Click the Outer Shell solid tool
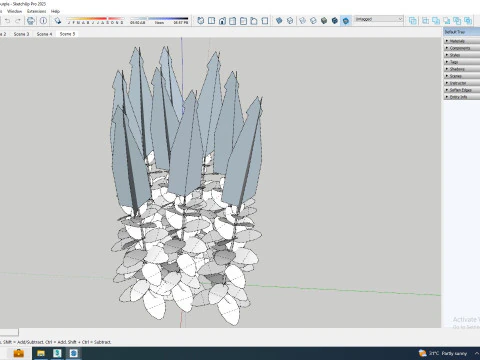480x360 pixels. [413, 21]
